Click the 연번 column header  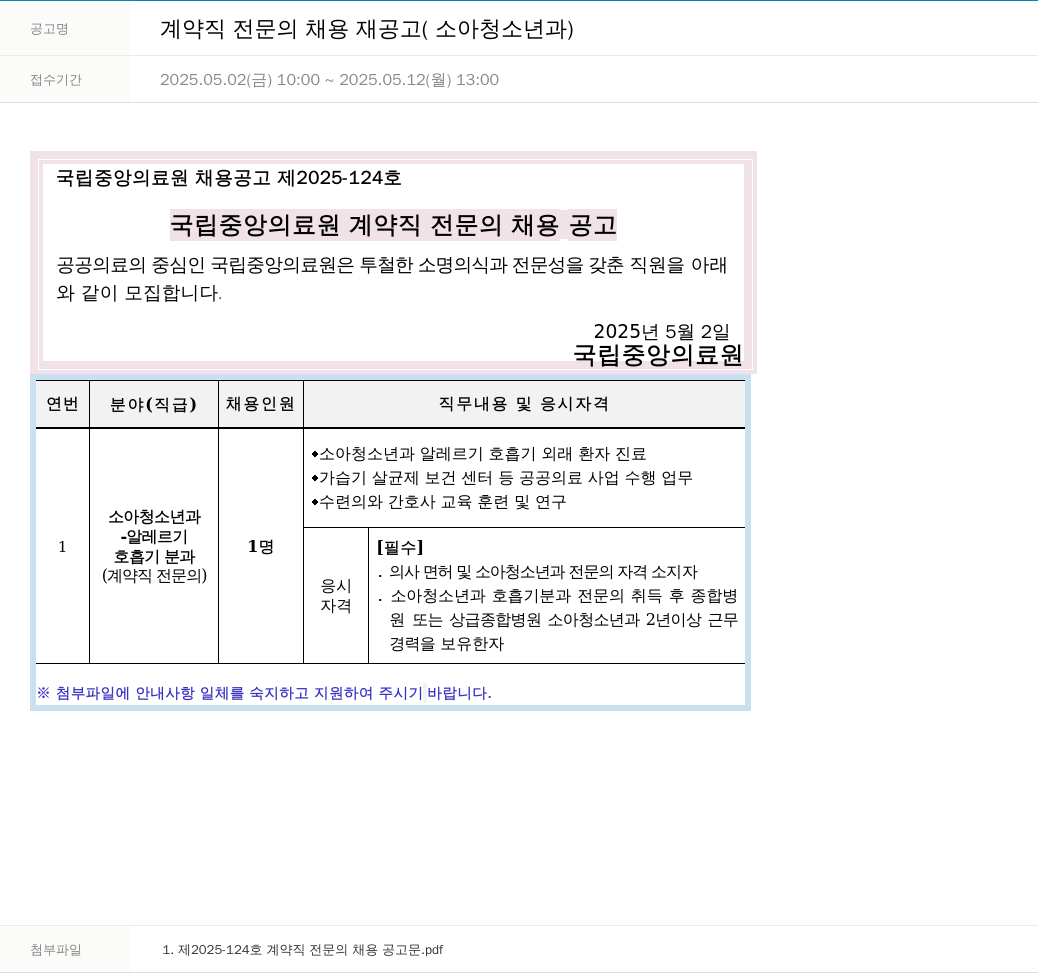tap(62, 404)
